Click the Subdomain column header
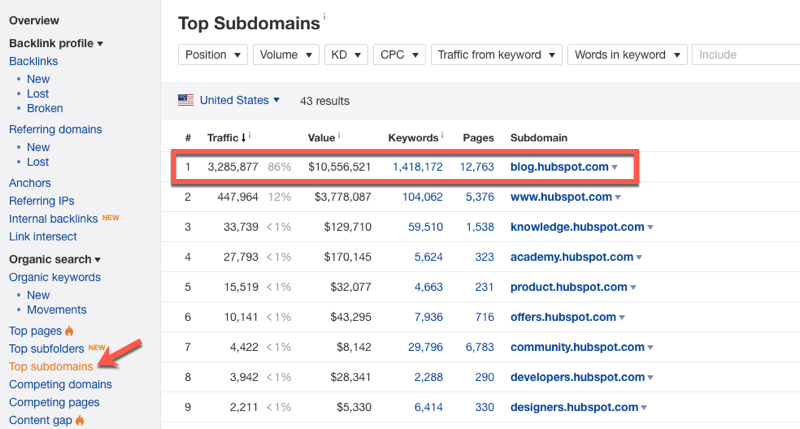This screenshot has height=429, width=800. [x=539, y=138]
